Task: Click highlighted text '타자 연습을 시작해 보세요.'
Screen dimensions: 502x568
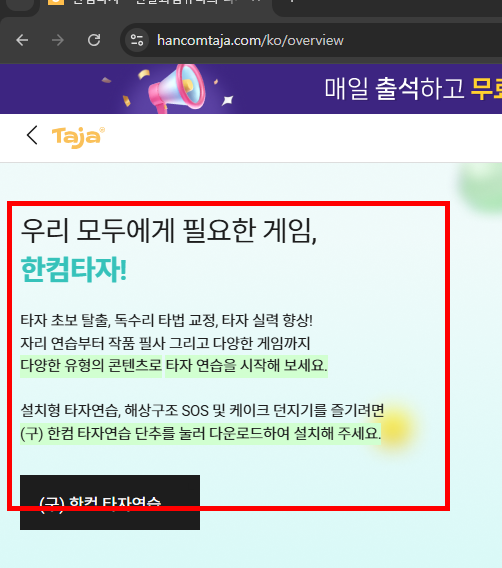Action: (x=247, y=366)
